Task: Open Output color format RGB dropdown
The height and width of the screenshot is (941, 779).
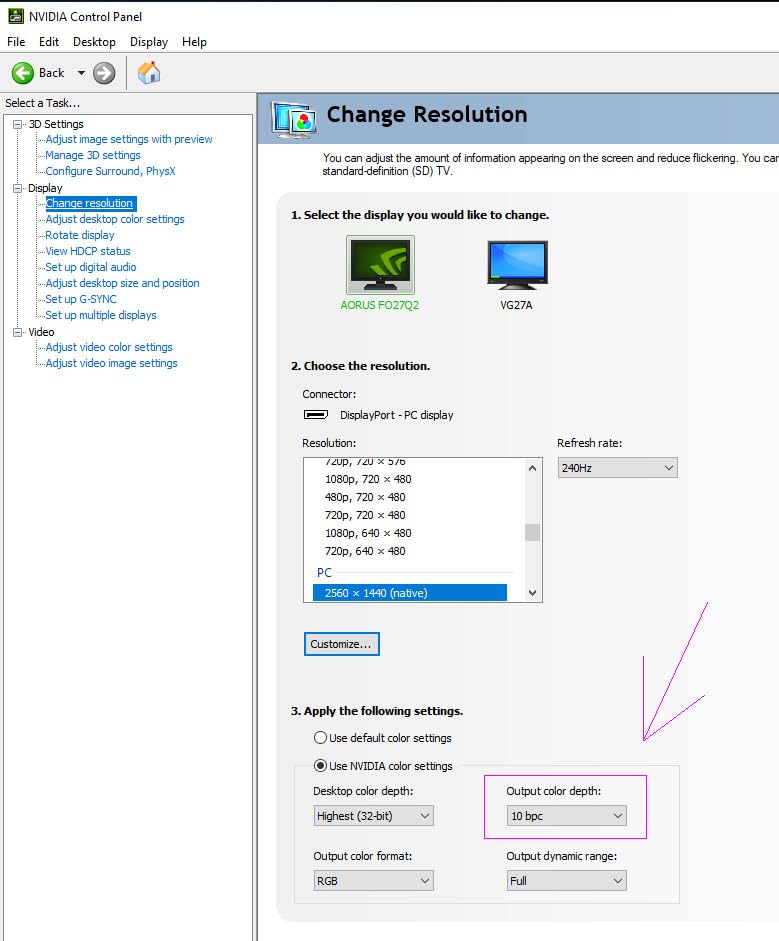Action: pyautogui.click(x=373, y=881)
